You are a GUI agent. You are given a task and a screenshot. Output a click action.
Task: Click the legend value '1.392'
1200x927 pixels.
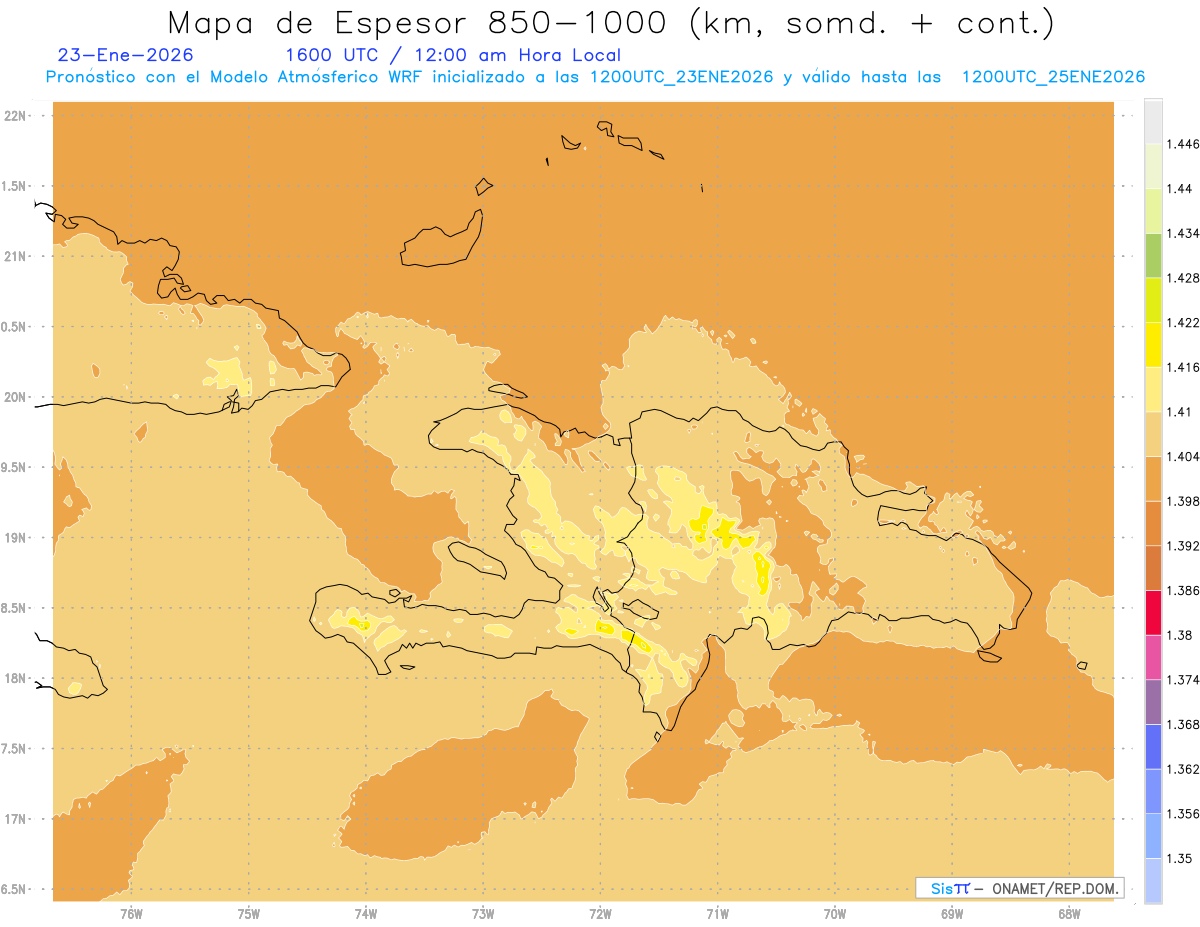click(1185, 546)
